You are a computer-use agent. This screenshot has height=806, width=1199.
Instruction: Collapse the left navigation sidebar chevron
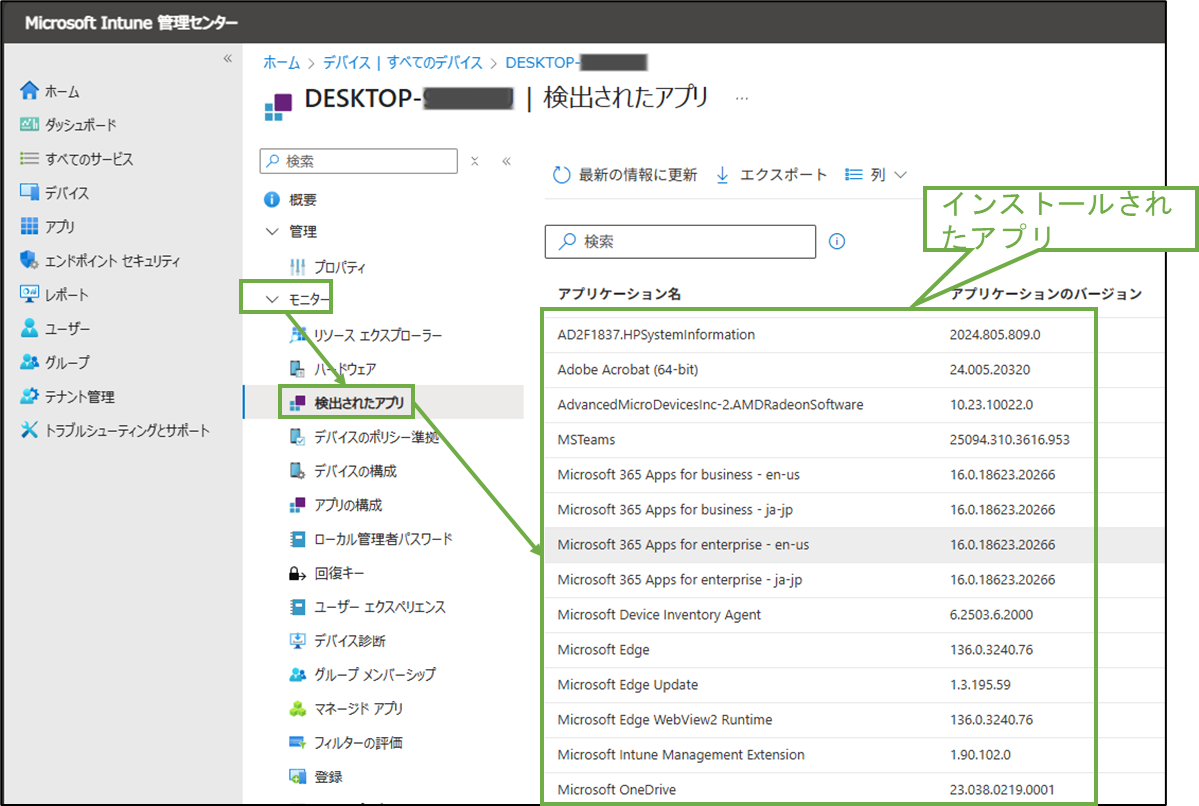(x=227, y=58)
